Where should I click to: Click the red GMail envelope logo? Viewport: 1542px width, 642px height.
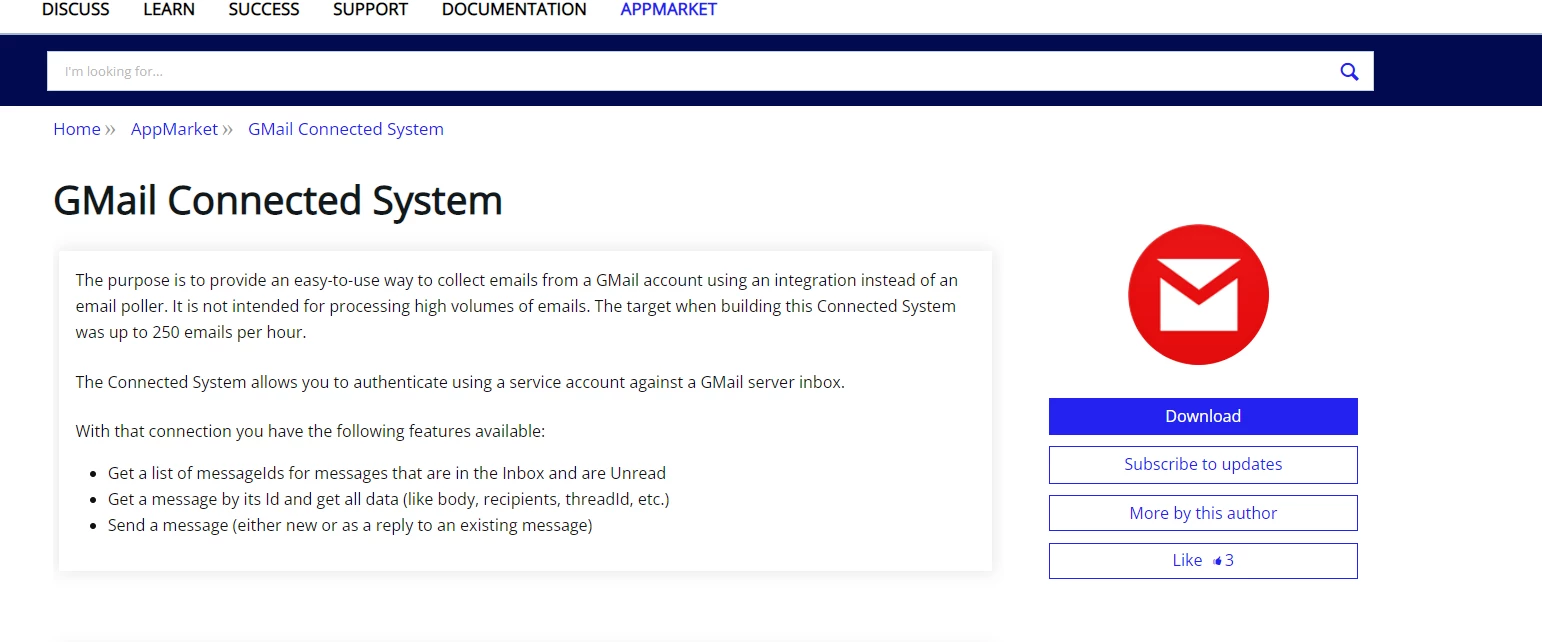[x=1198, y=295]
